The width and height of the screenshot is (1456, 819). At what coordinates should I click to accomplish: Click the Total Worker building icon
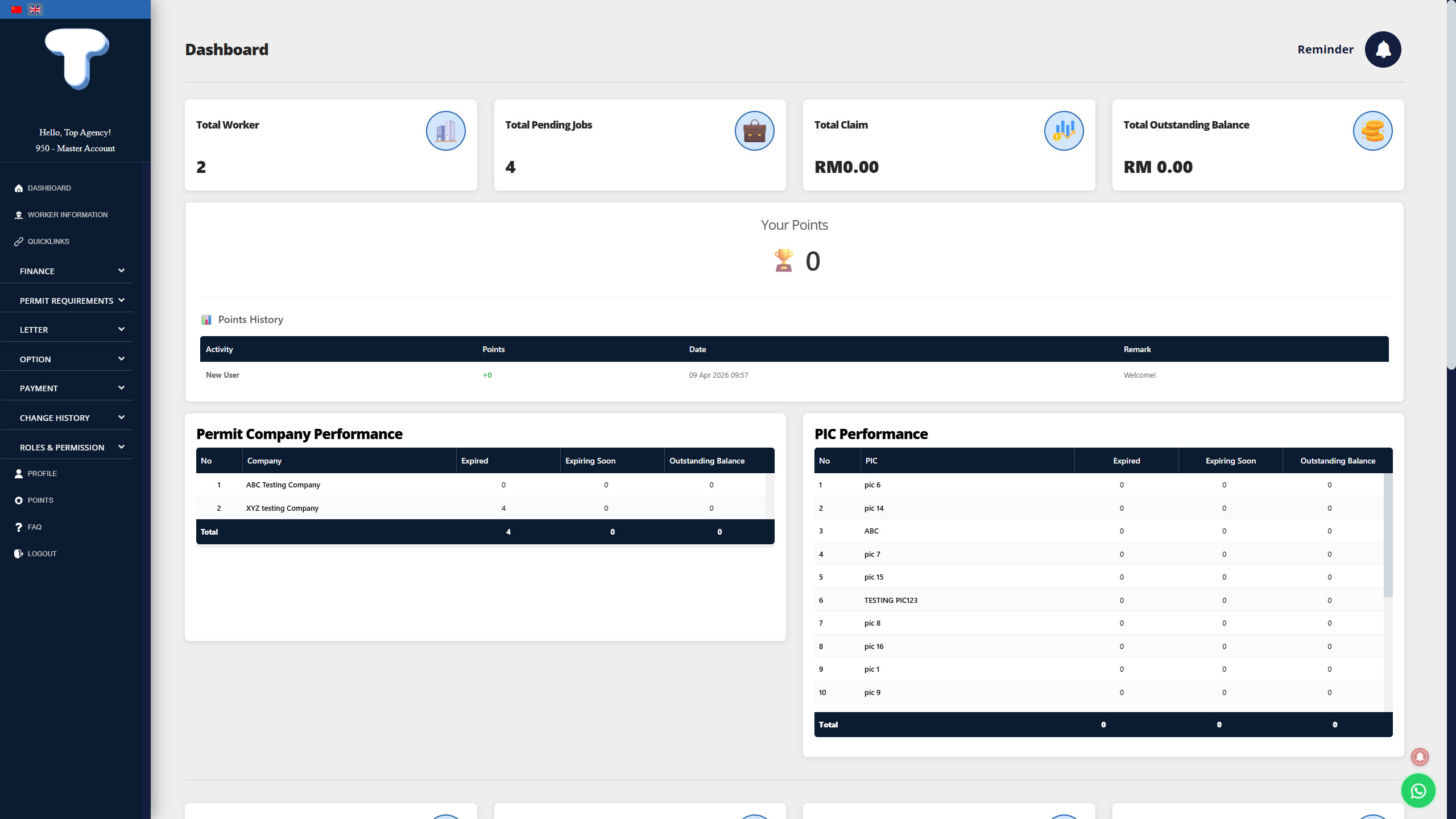click(445, 131)
